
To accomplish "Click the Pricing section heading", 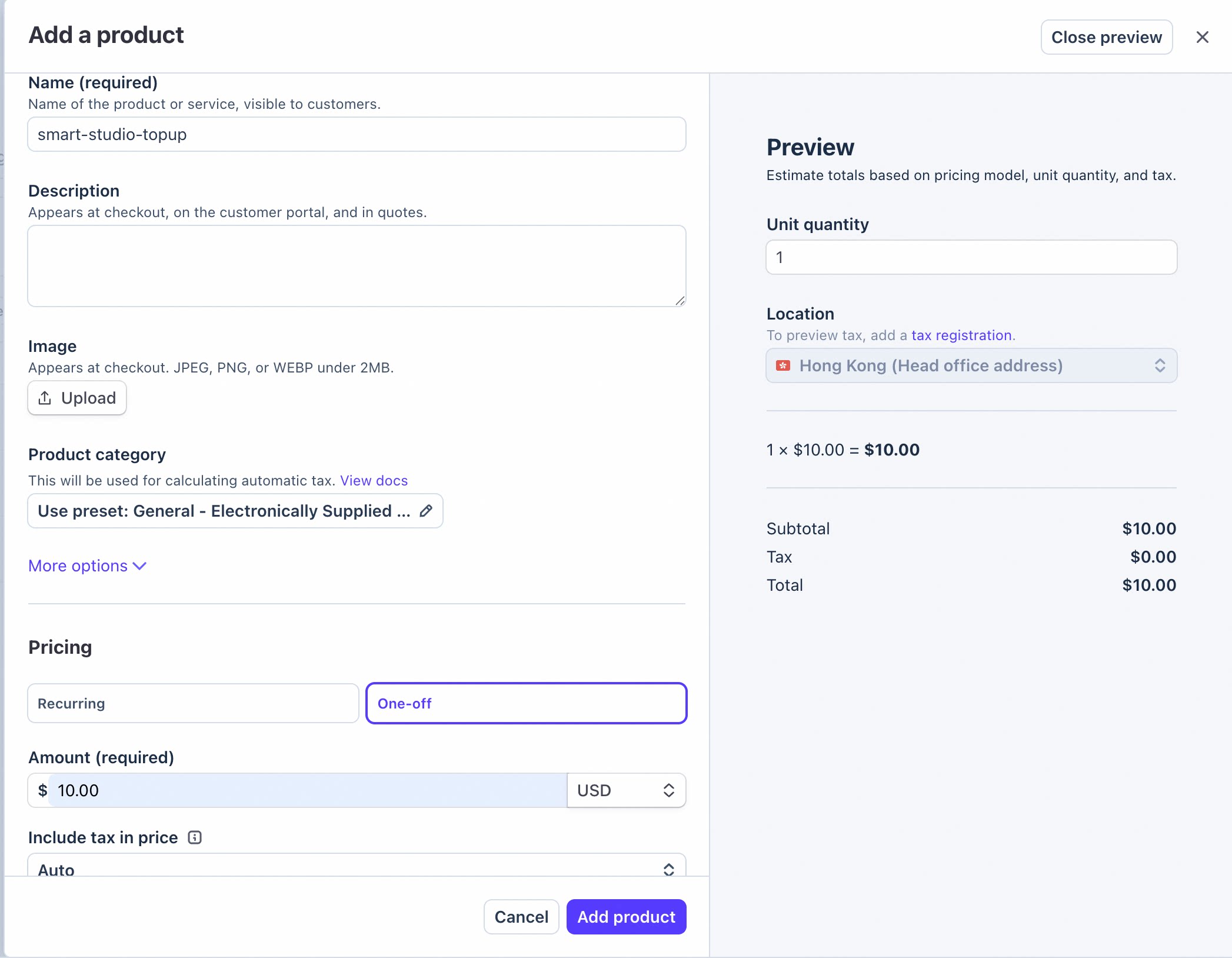I will pyautogui.click(x=60, y=647).
